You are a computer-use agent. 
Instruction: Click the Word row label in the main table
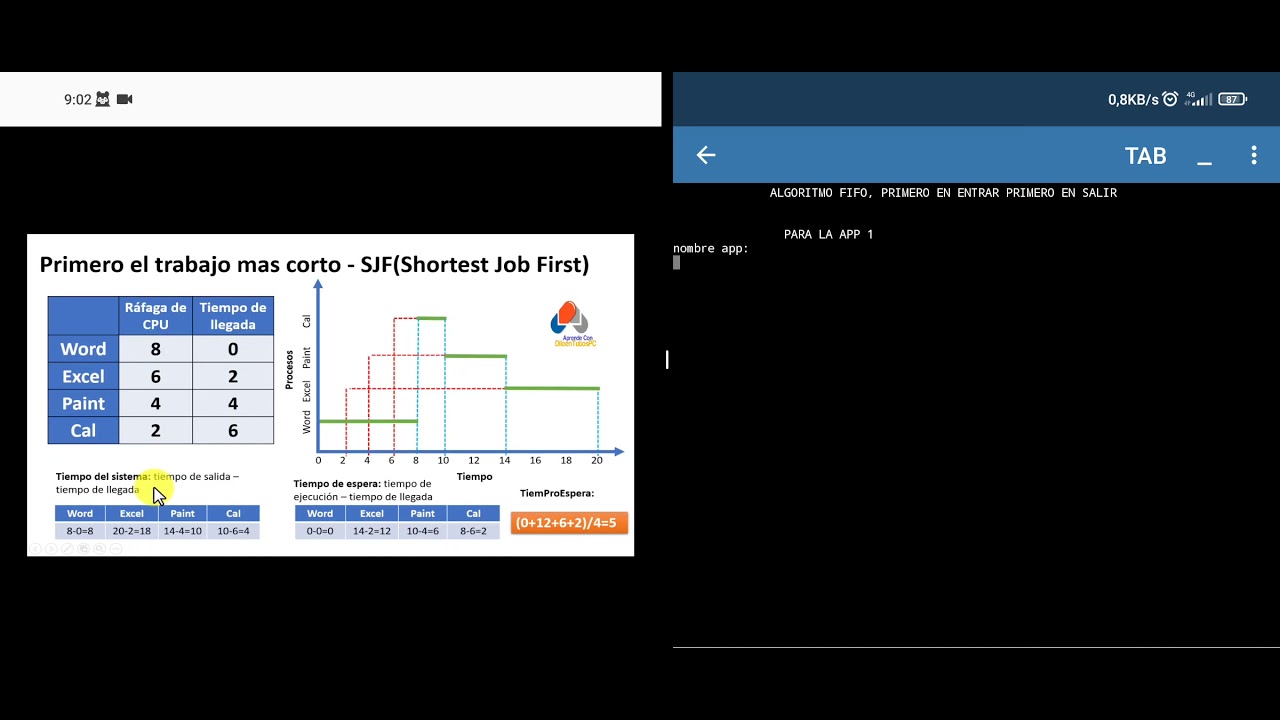point(83,349)
